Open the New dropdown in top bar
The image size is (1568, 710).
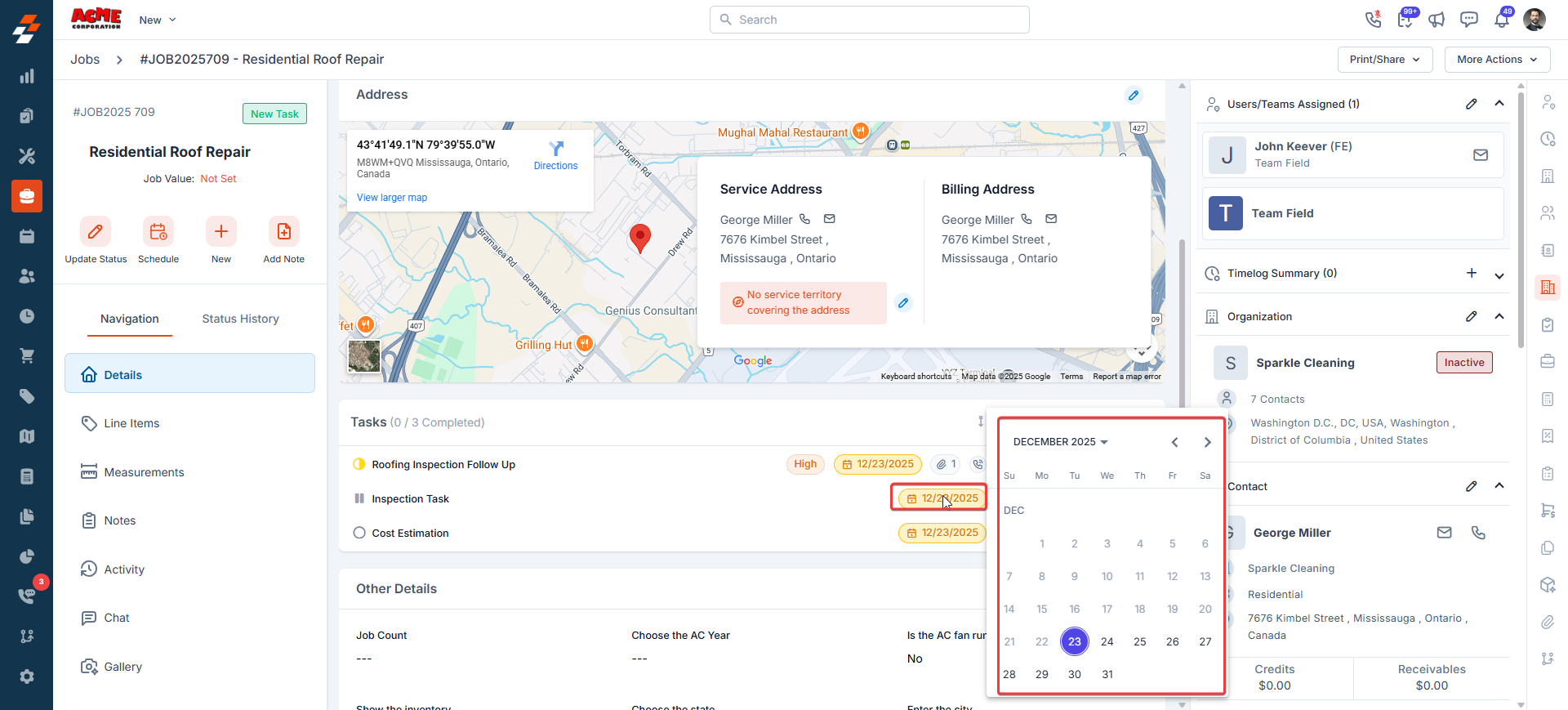tap(158, 20)
